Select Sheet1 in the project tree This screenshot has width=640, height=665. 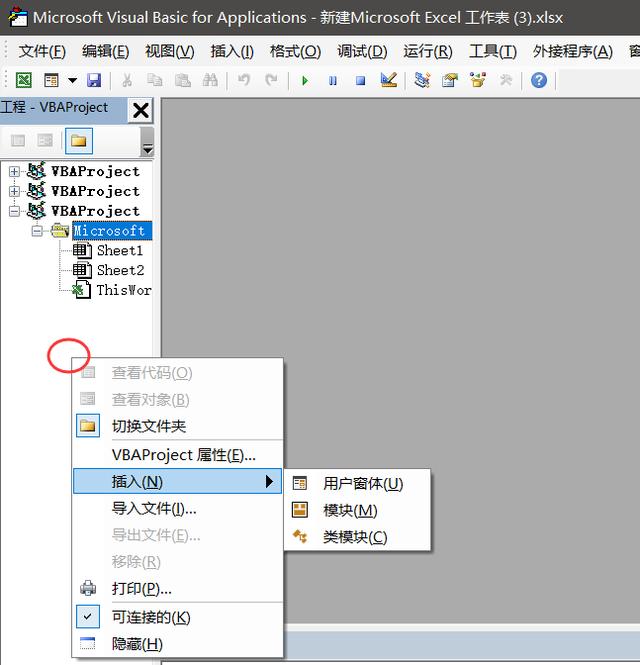(120, 250)
